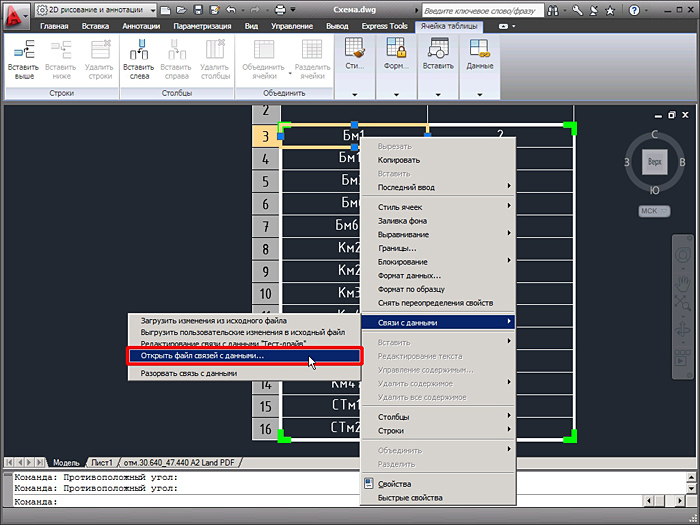Switch to the Аннотации ribbon tab
700x525 pixels.
click(141, 26)
